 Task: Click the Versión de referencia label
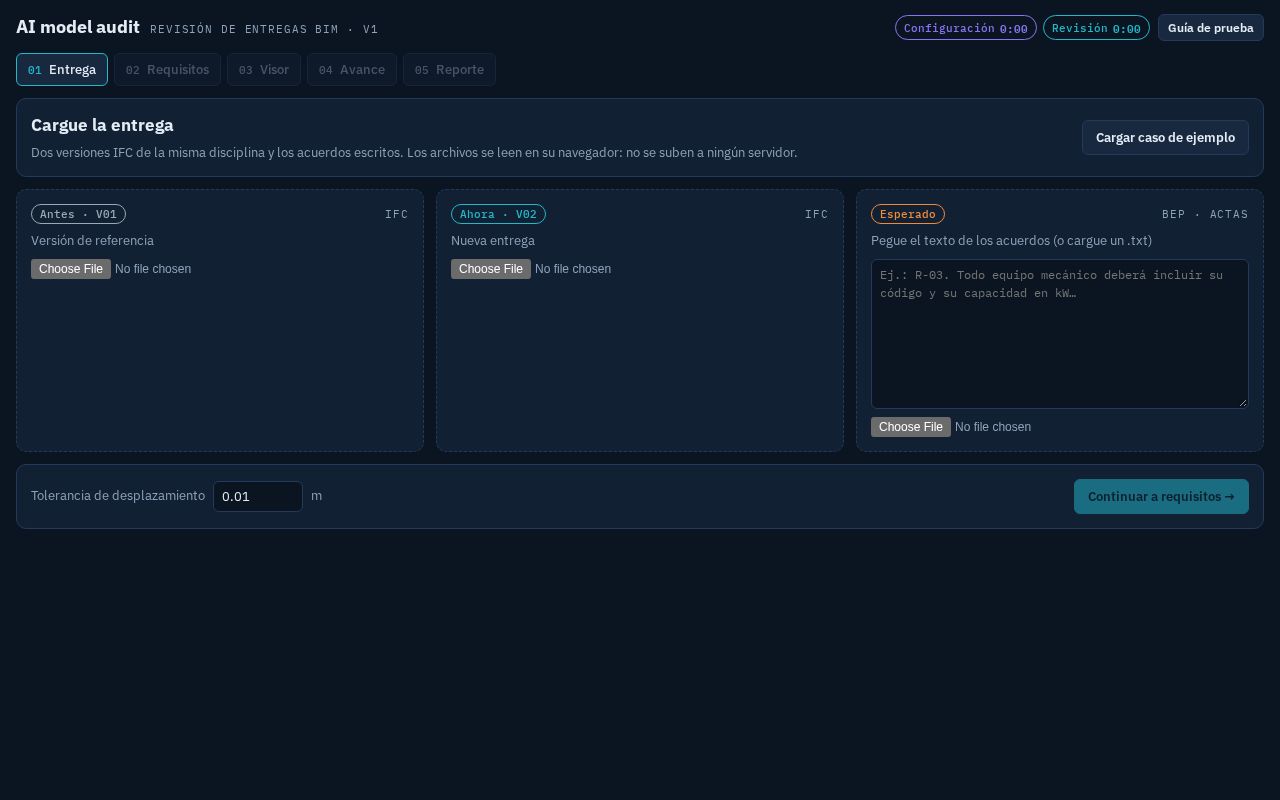[x=92, y=241]
